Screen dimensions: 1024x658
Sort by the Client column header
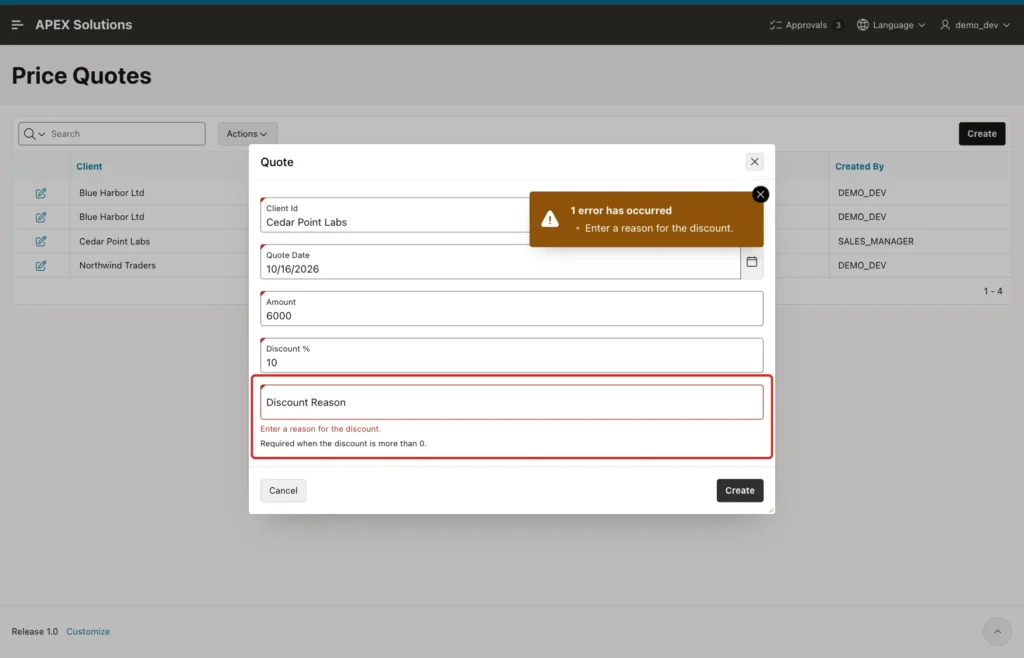[89, 166]
